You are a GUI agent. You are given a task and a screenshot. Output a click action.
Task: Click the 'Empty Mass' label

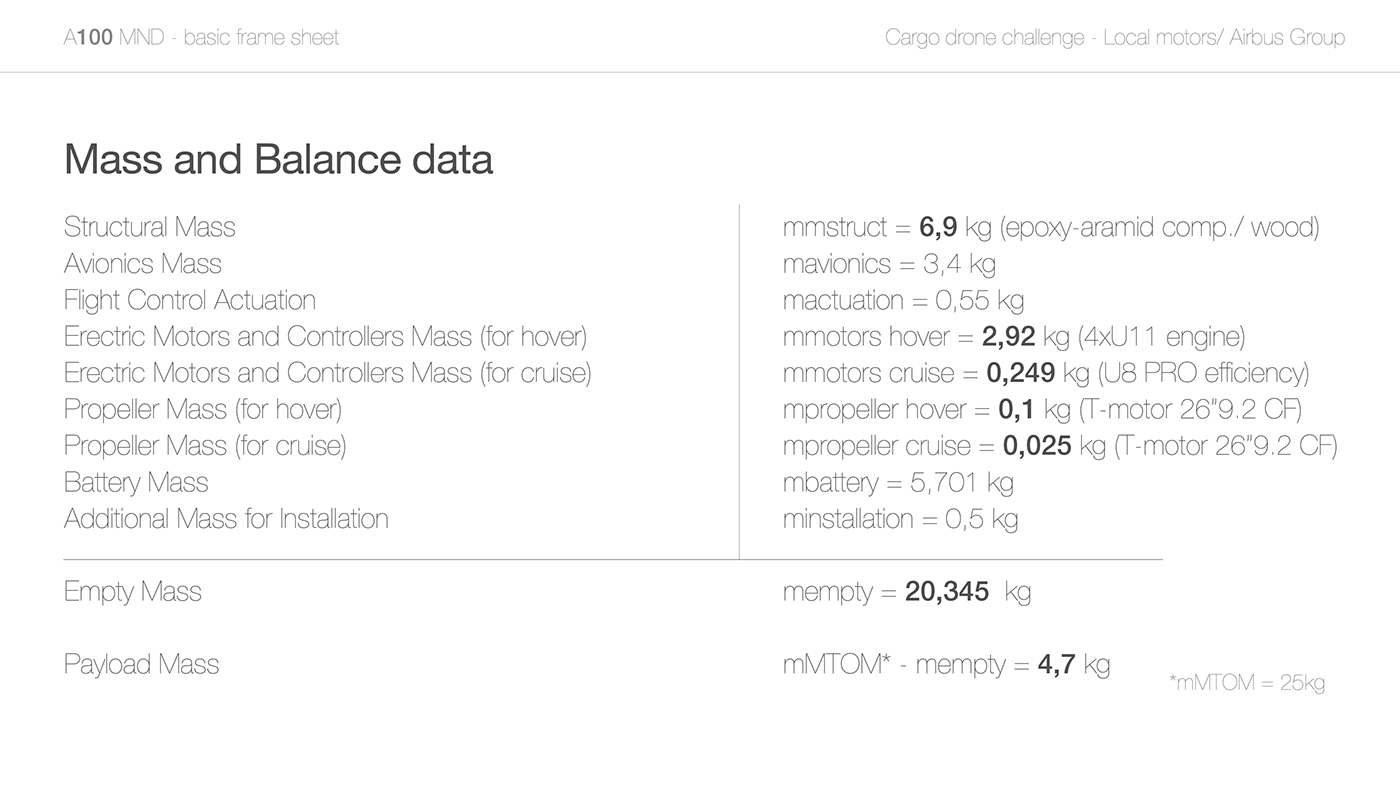pos(133,591)
